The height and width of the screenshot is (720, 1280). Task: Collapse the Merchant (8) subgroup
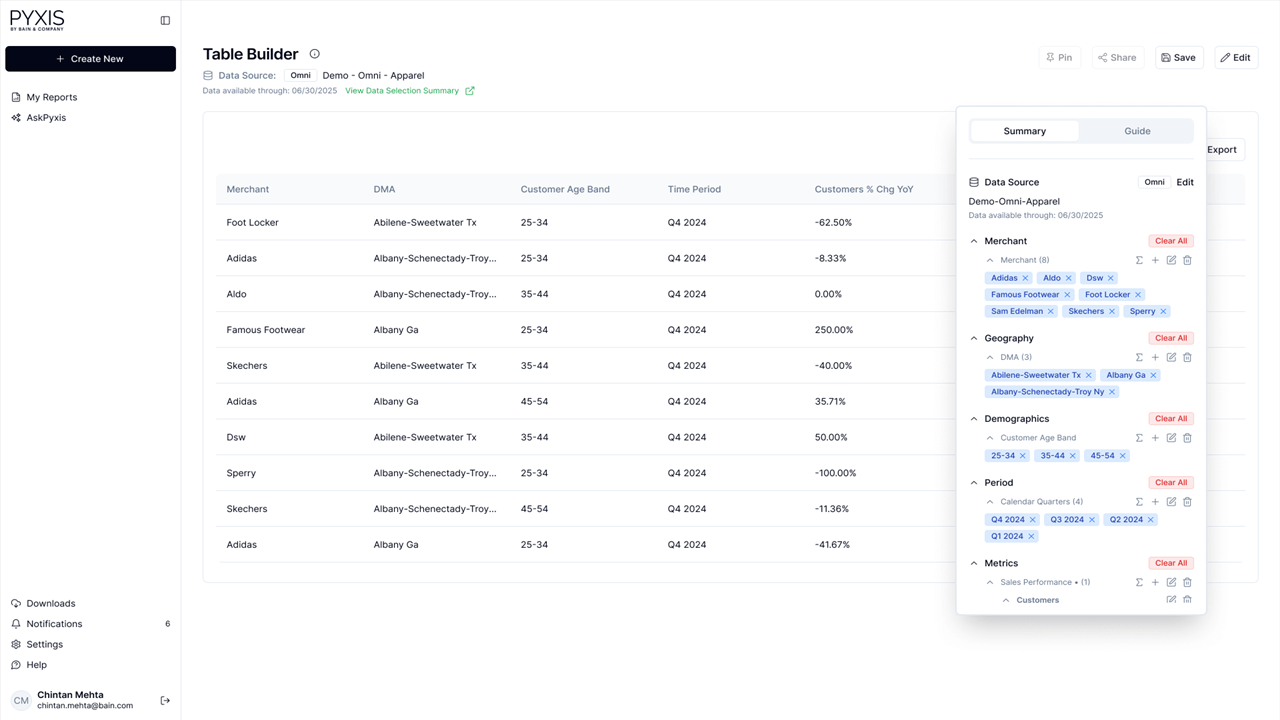coord(990,260)
